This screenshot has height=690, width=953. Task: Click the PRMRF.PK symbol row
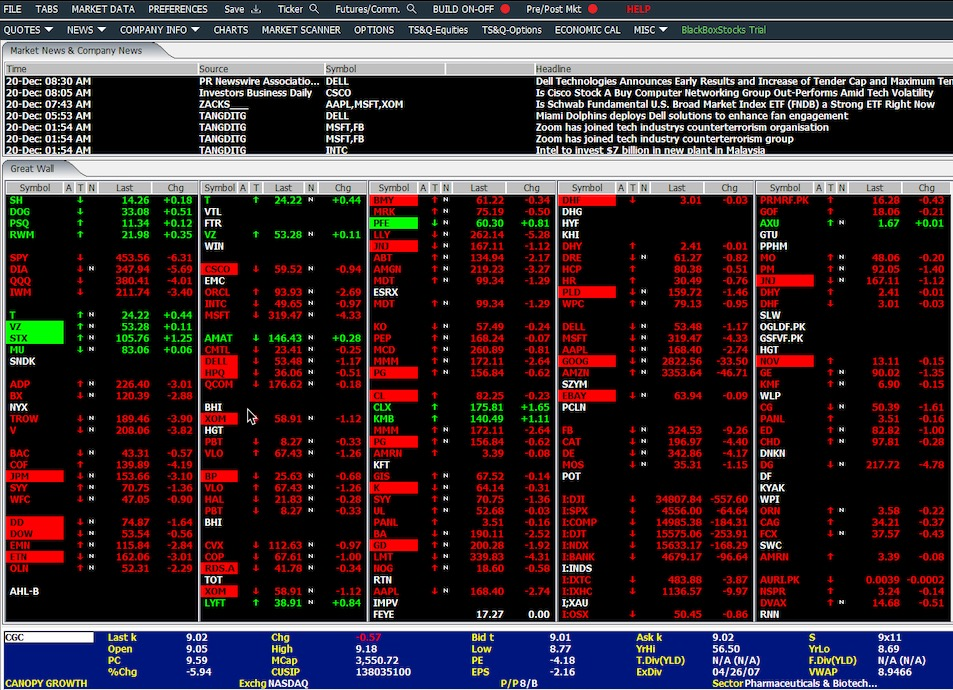point(853,200)
